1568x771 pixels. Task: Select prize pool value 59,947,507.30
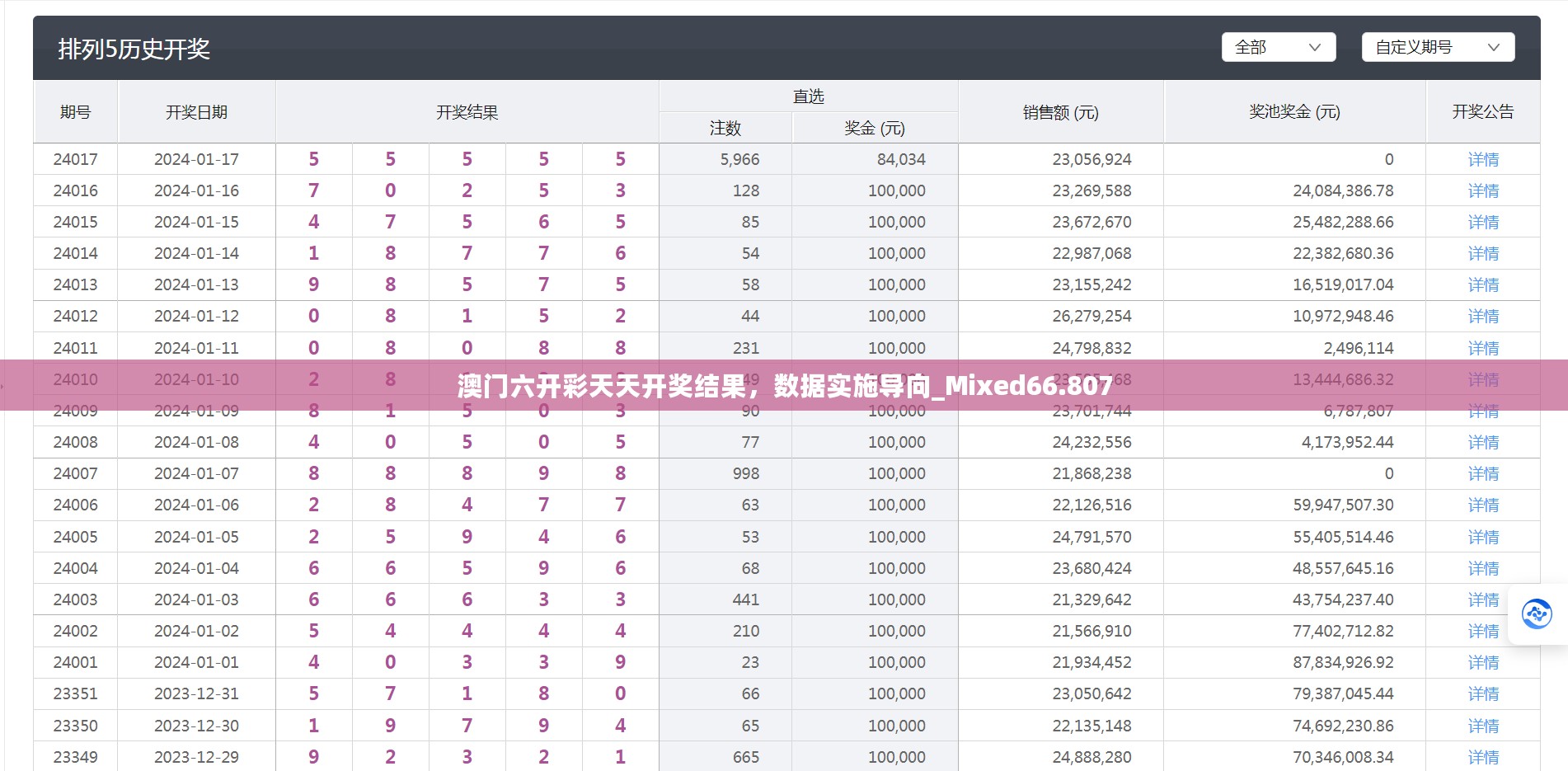[x=1343, y=505]
